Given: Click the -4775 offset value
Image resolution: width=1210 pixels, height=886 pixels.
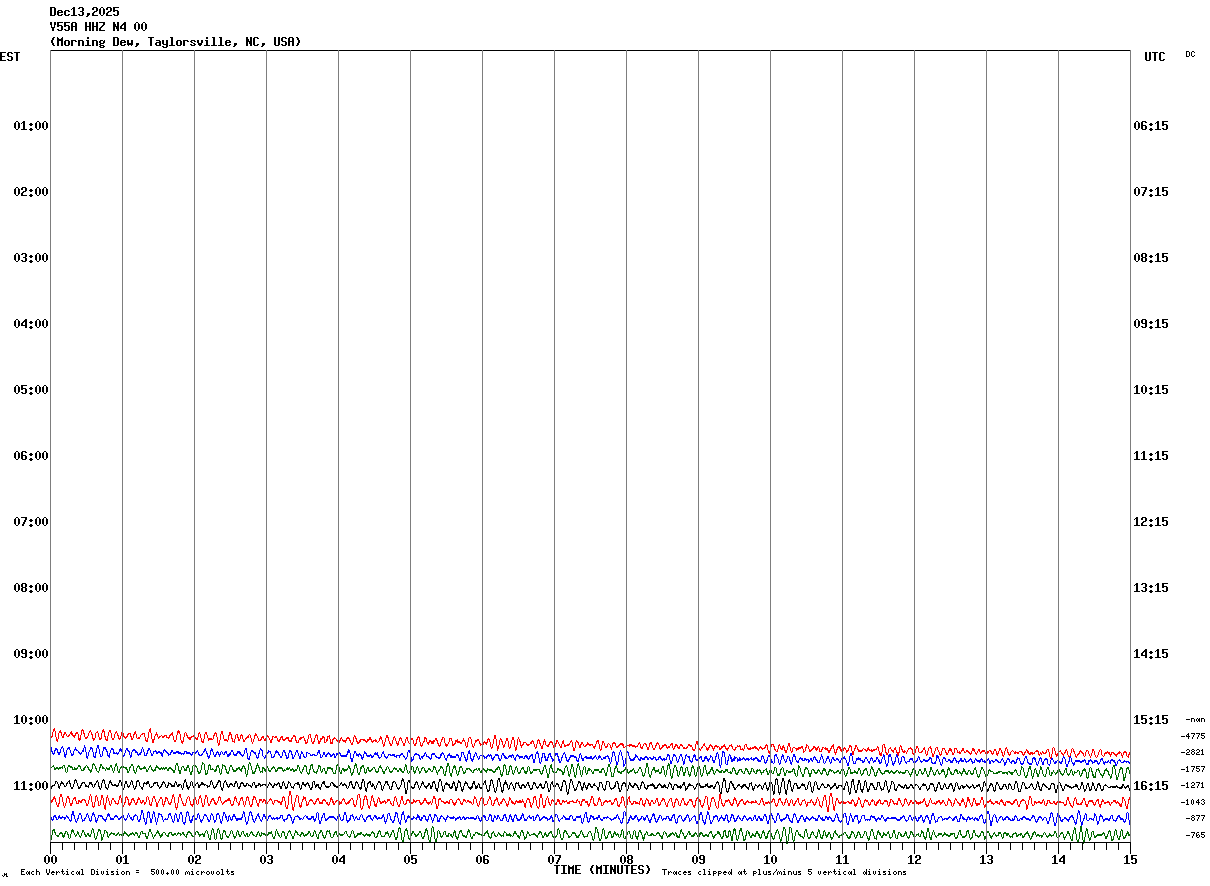Looking at the screenshot, I should point(1193,736).
